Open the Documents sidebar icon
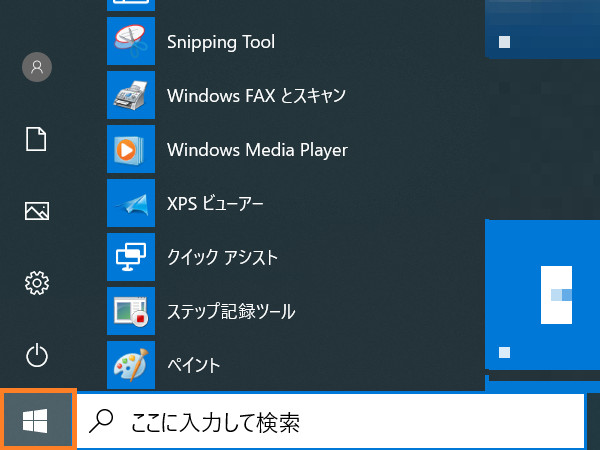The height and width of the screenshot is (450, 600). tap(36, 139)
